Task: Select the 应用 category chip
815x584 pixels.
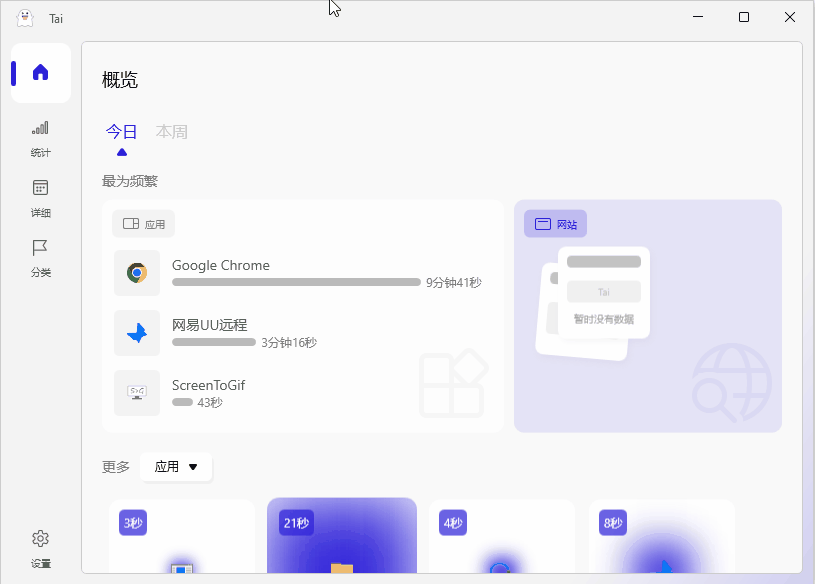Action: click(143, 224)
